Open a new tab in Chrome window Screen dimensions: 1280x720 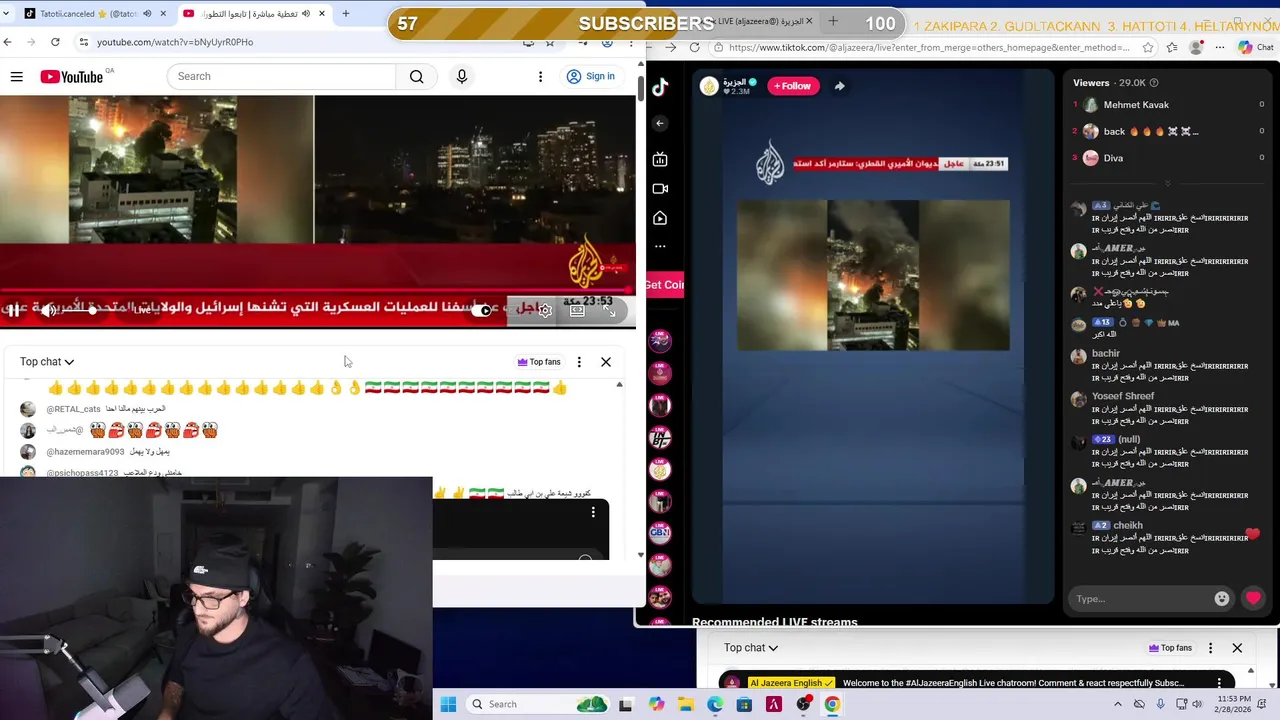point(346,14)
